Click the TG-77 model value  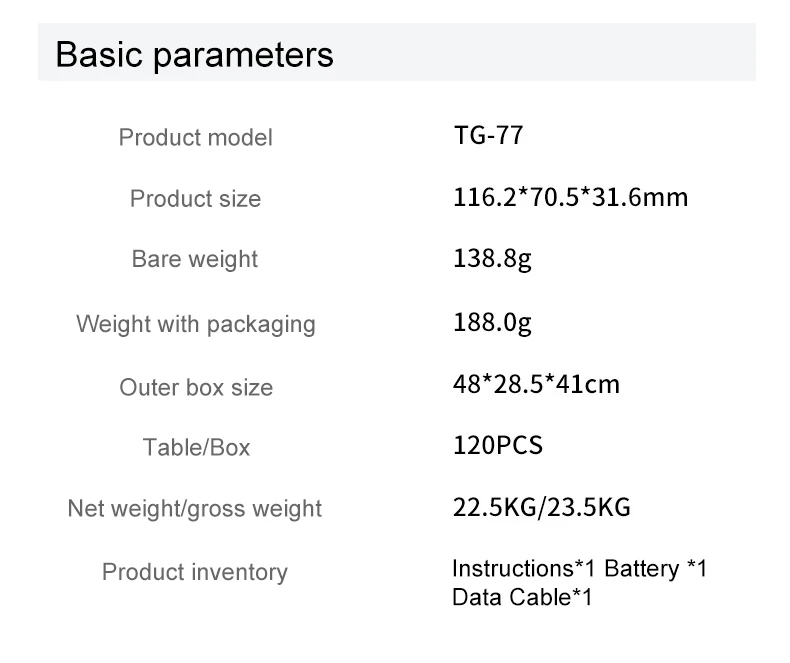488,136
